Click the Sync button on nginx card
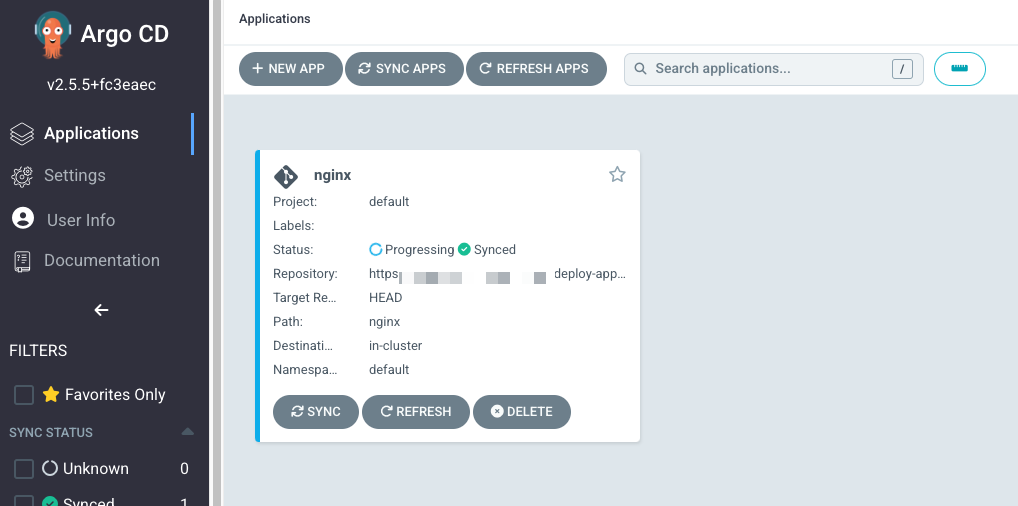Image resolution: width=1018 pixels, height=506 pixels. pos(316,412)
